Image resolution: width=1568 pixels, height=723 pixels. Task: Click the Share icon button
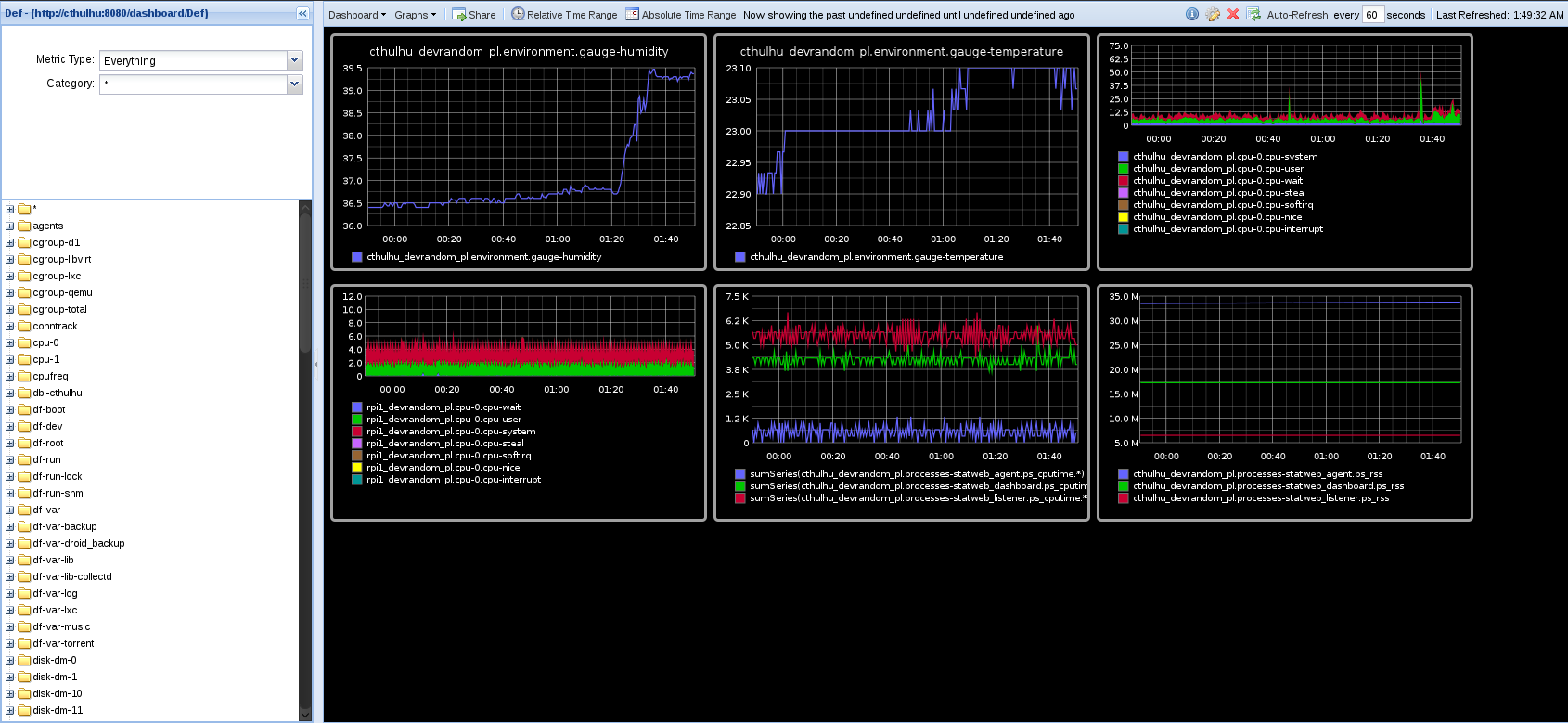[474, 14]
